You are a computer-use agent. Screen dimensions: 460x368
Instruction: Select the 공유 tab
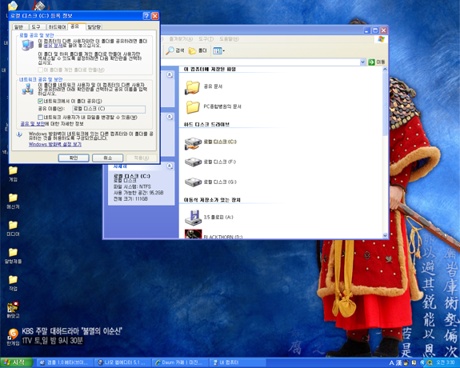(75, 26)
